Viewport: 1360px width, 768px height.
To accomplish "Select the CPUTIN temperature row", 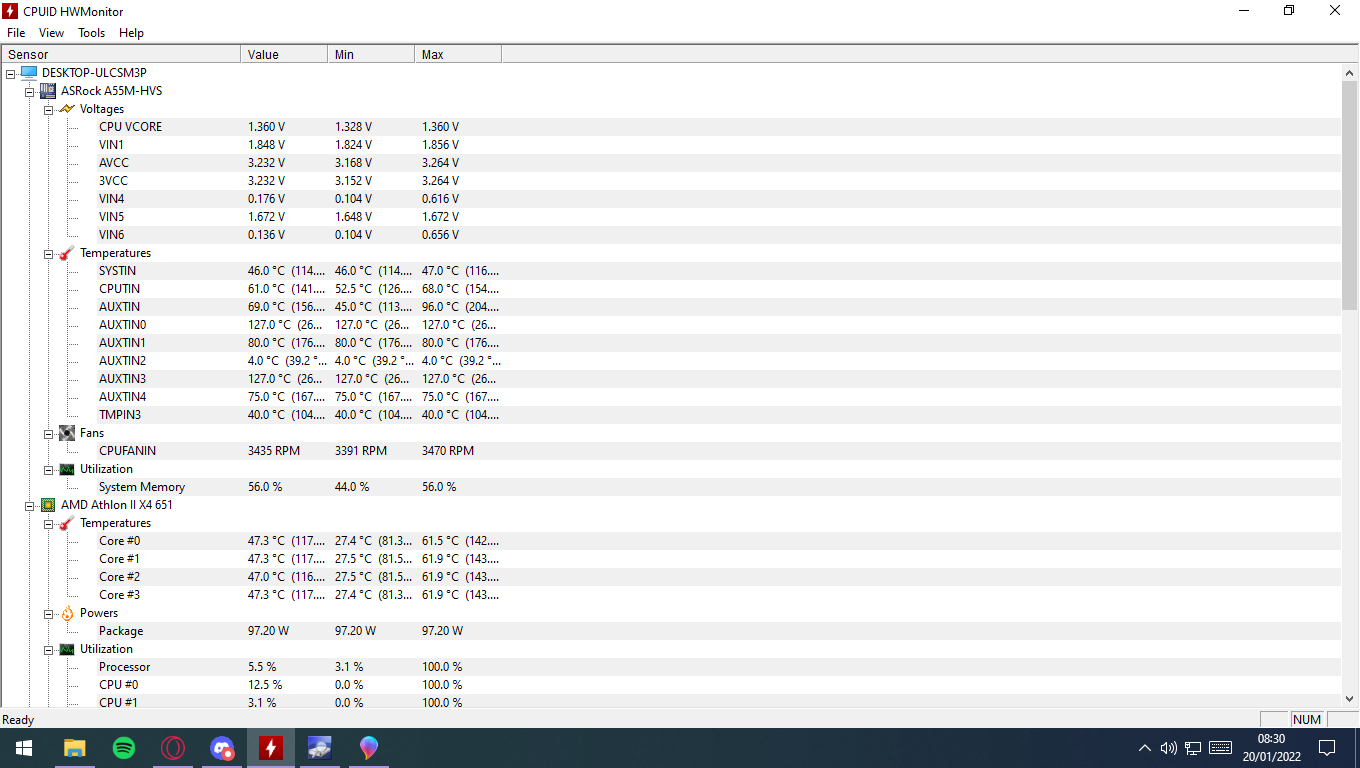I will [x=671, y=289].
